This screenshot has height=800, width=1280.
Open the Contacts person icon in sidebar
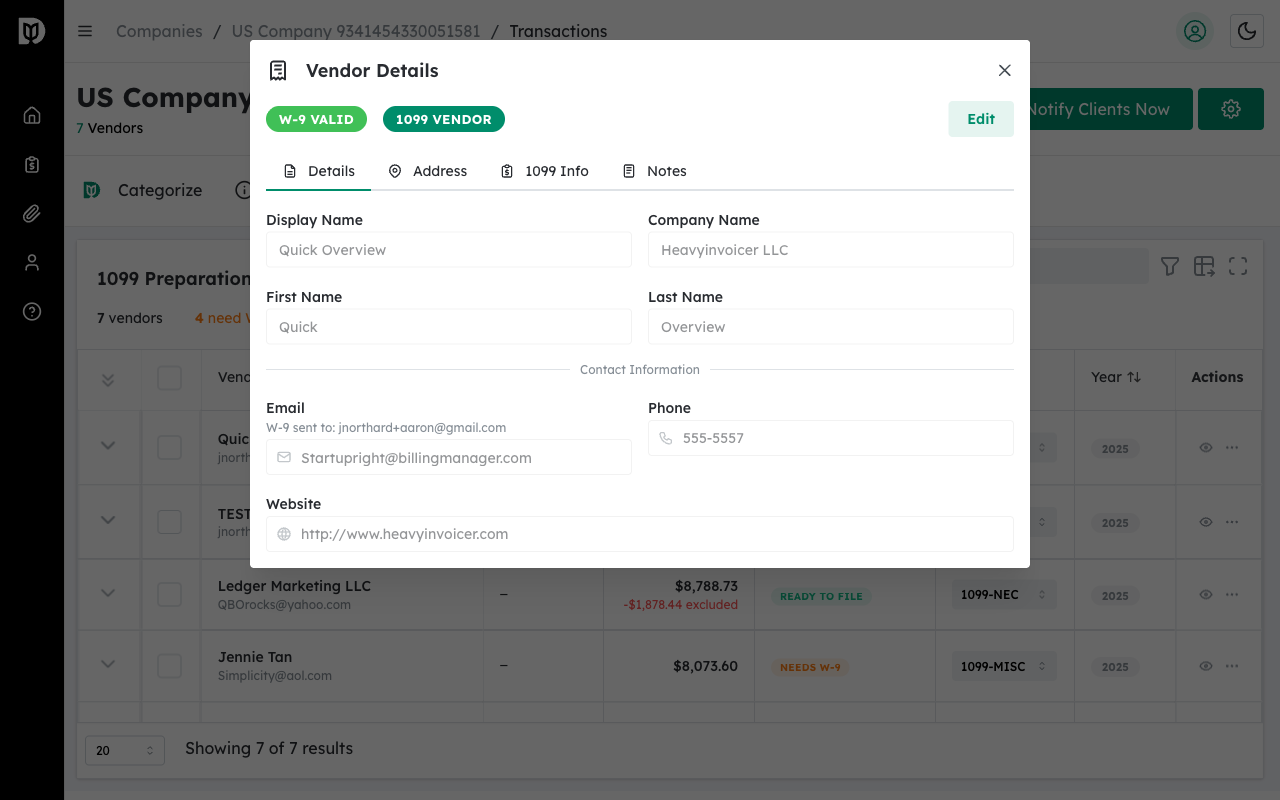[x=31, y=262]
